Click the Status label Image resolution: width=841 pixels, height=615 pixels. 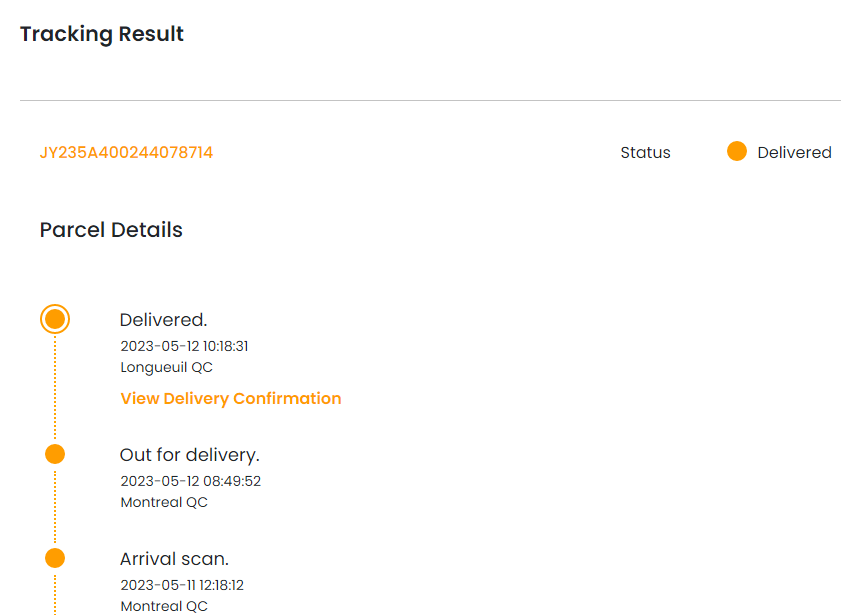click(645, 153)
